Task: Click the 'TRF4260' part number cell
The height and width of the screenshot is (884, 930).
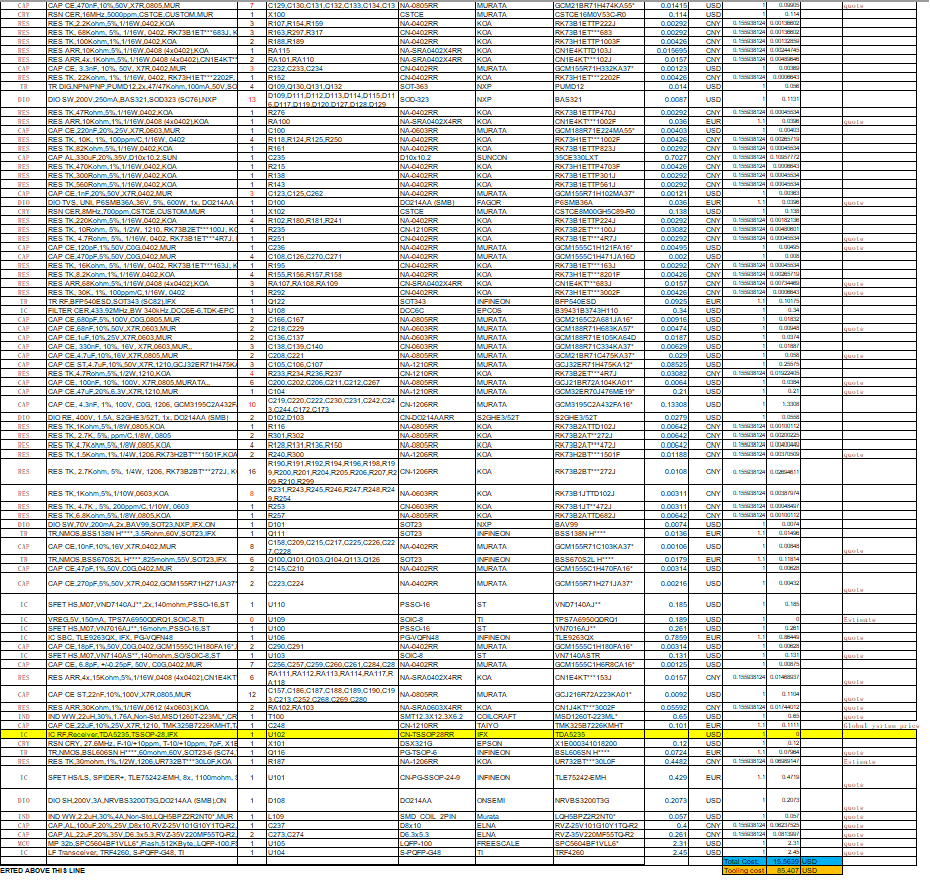Action: coord(598,853)
